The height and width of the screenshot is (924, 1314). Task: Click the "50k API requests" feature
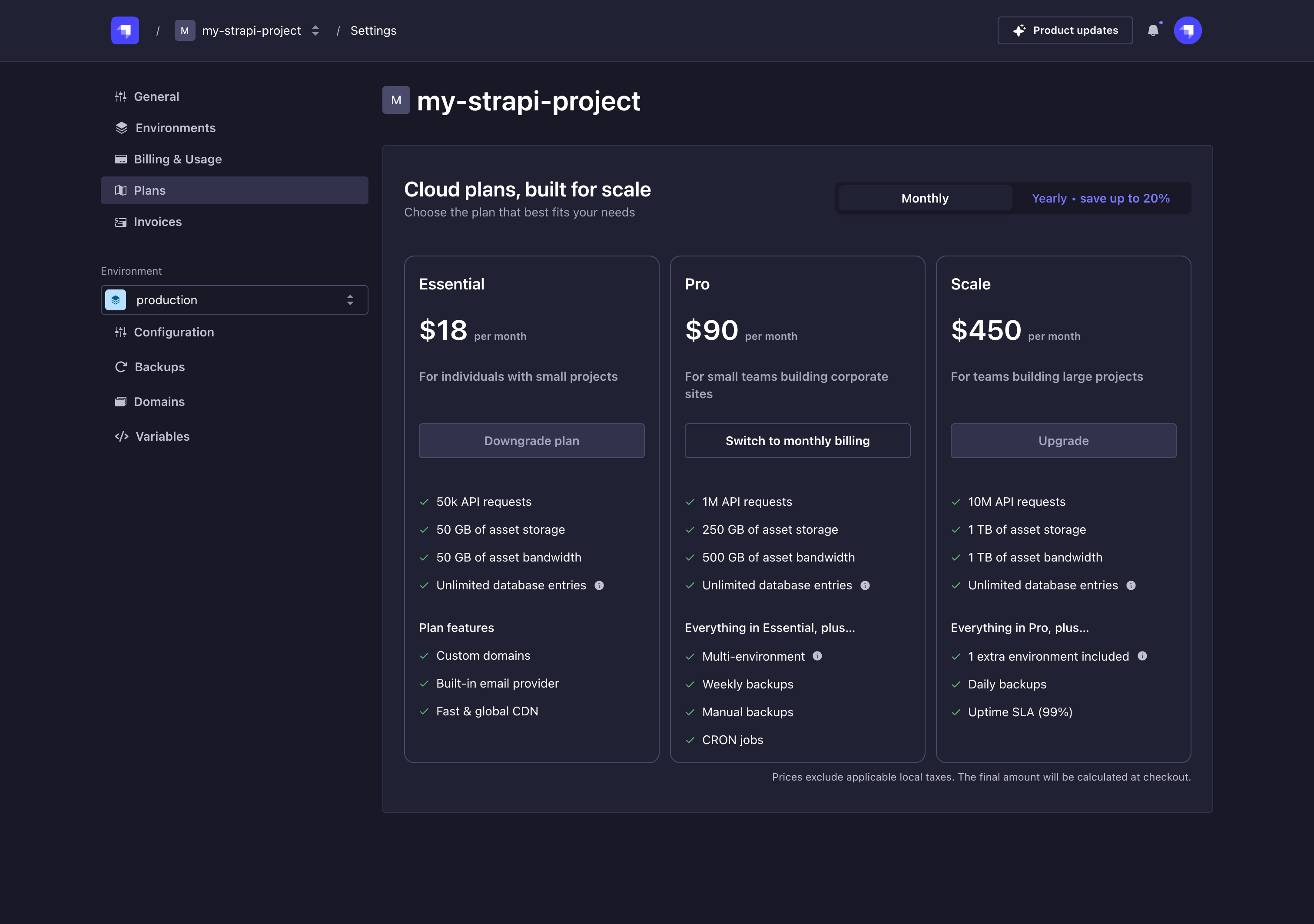tap(484, 502)
